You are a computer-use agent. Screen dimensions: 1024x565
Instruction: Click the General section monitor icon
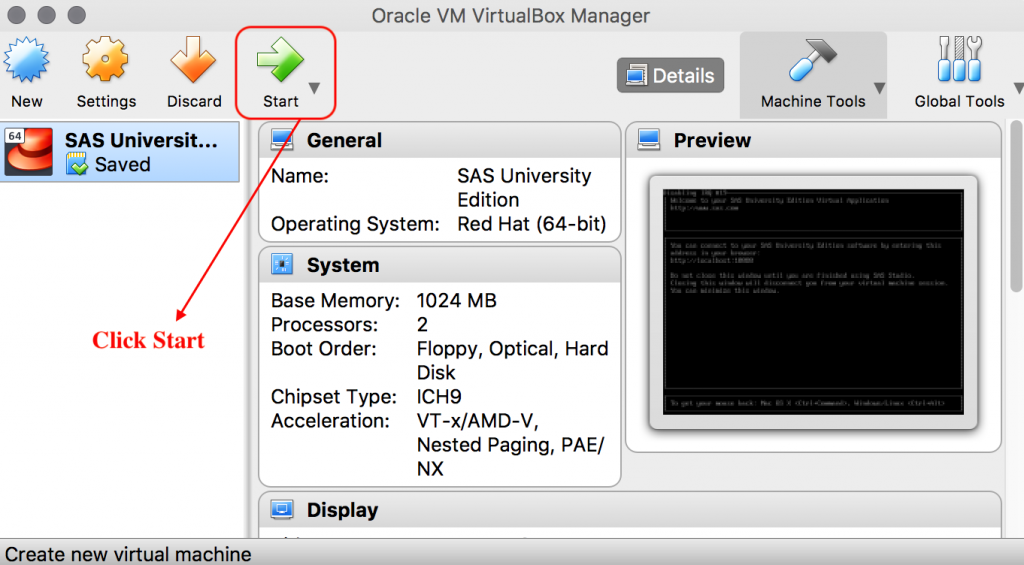(282, 140)
